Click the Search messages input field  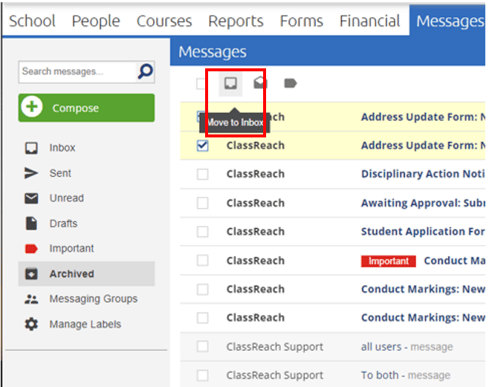78,72
